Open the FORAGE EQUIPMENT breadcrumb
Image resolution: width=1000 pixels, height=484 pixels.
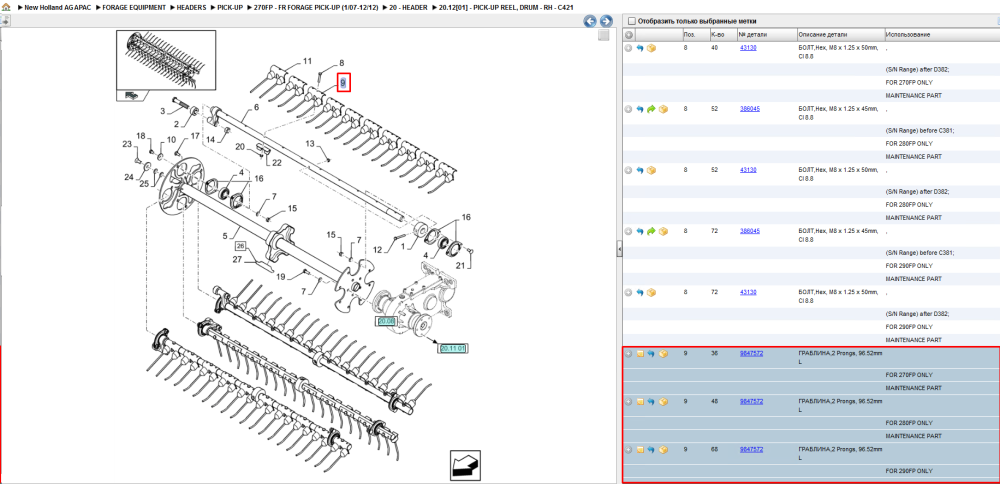click(134, 7)
